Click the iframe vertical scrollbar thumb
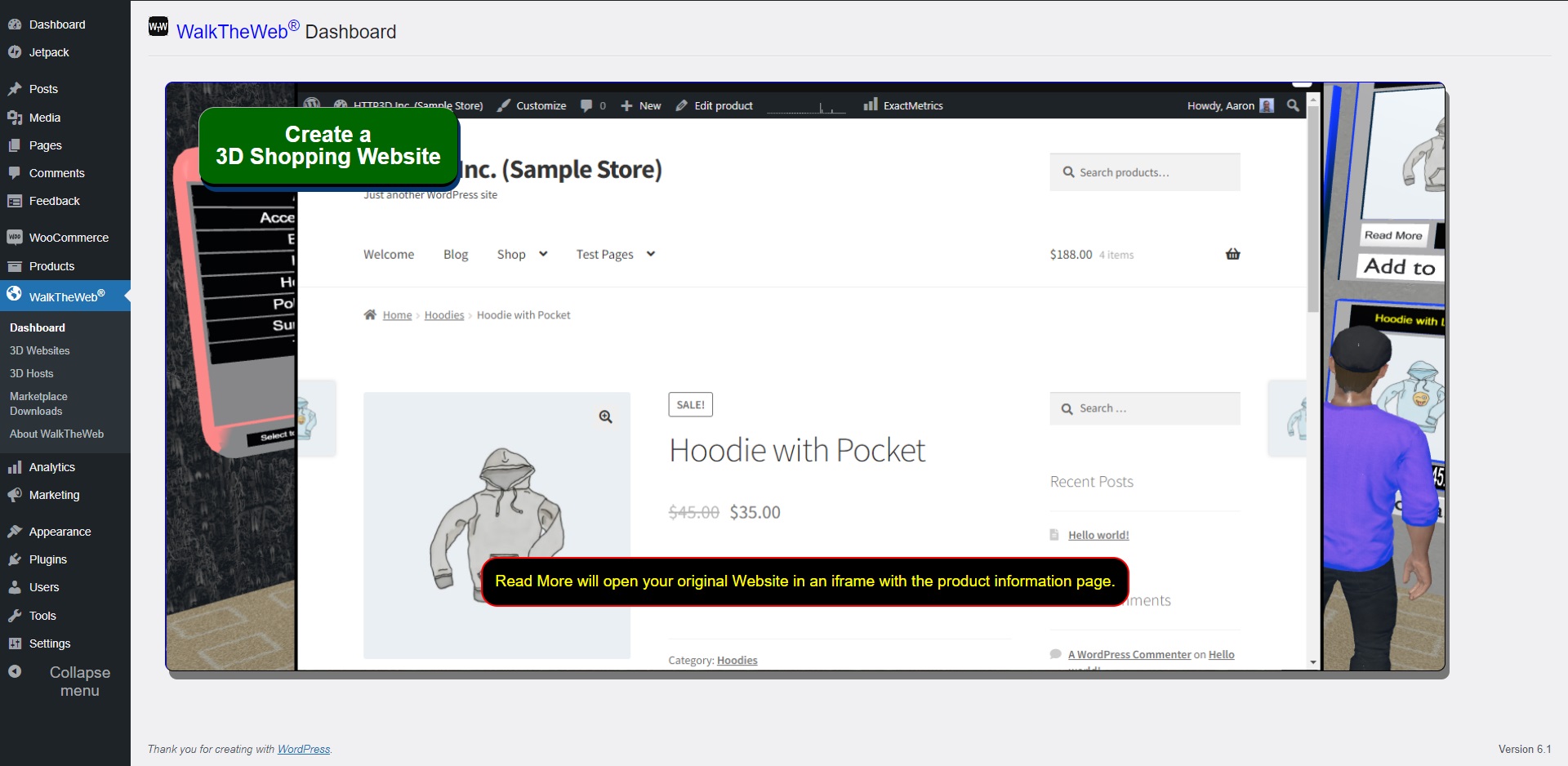The width and height of the screenshot is (1568, 766). [x=1313, y=208]
